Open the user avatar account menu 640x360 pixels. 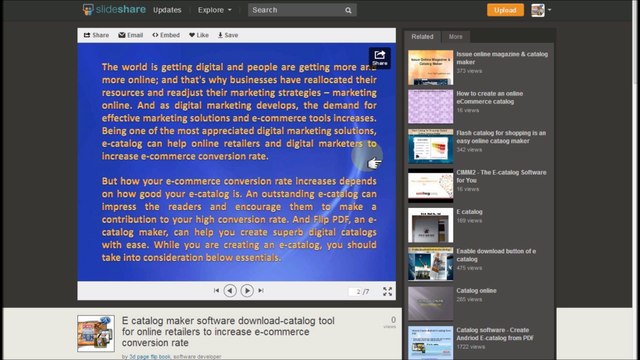coord(541,10)
